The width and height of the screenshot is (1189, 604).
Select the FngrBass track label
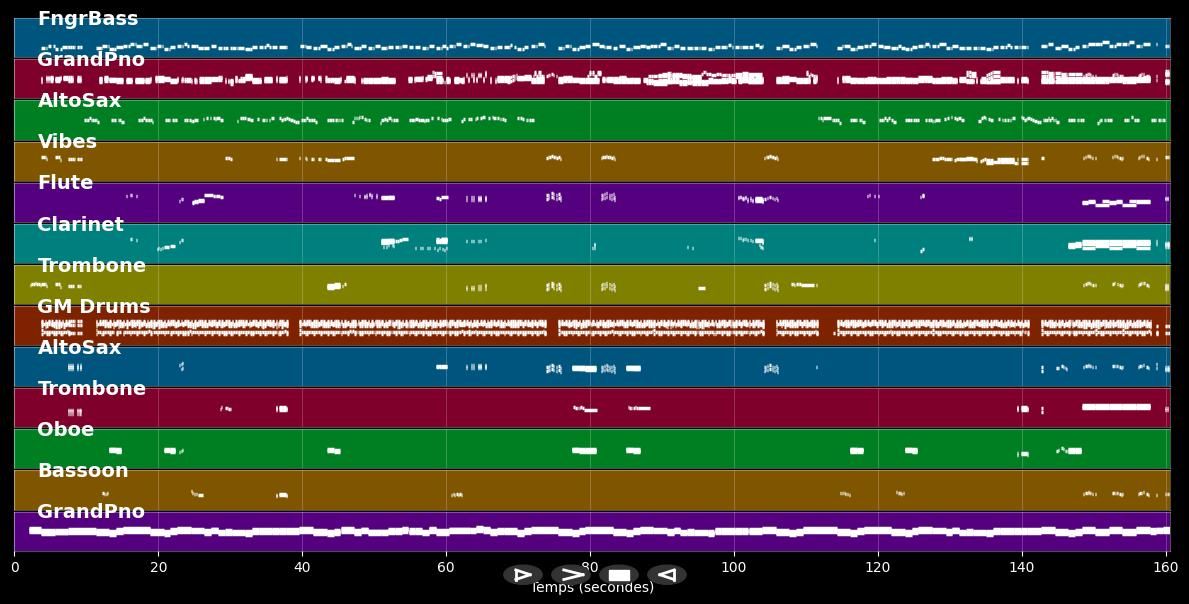point(88,19)
